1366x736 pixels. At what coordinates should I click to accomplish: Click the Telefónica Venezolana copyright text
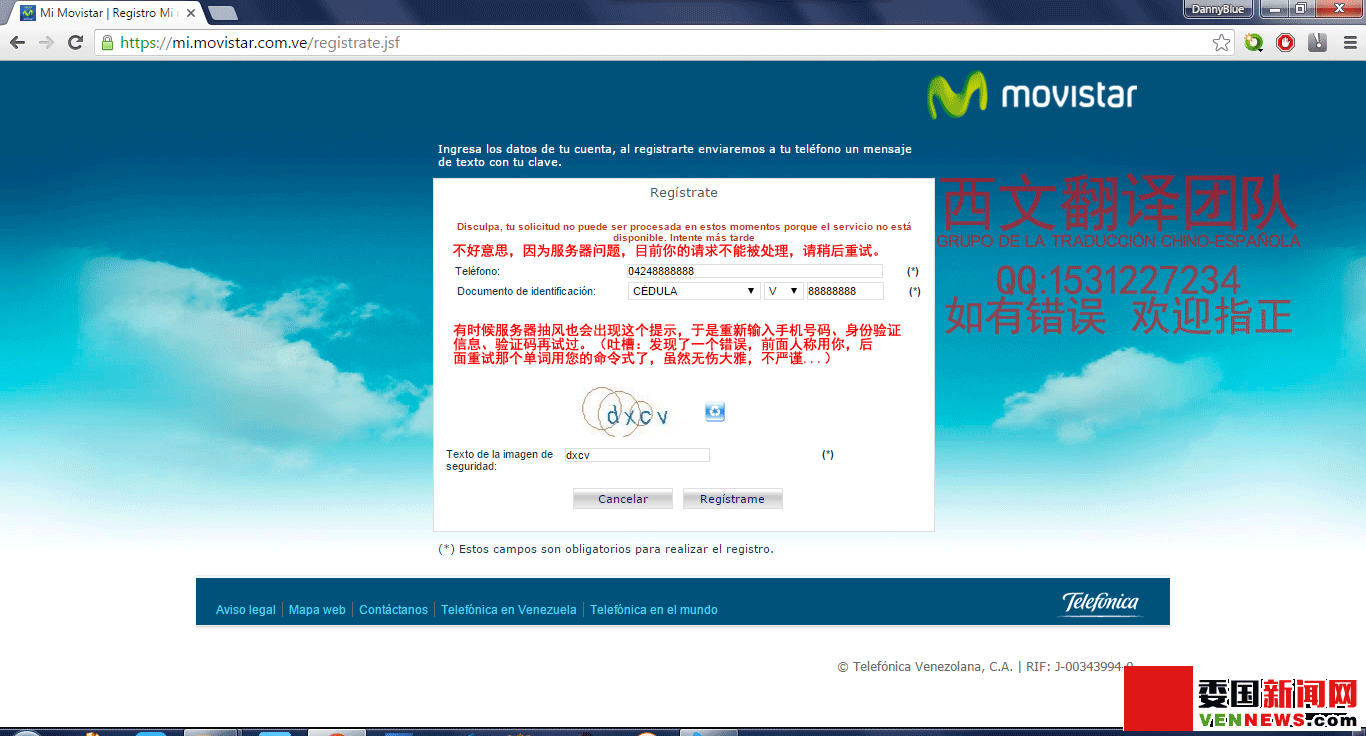[985, 667]
